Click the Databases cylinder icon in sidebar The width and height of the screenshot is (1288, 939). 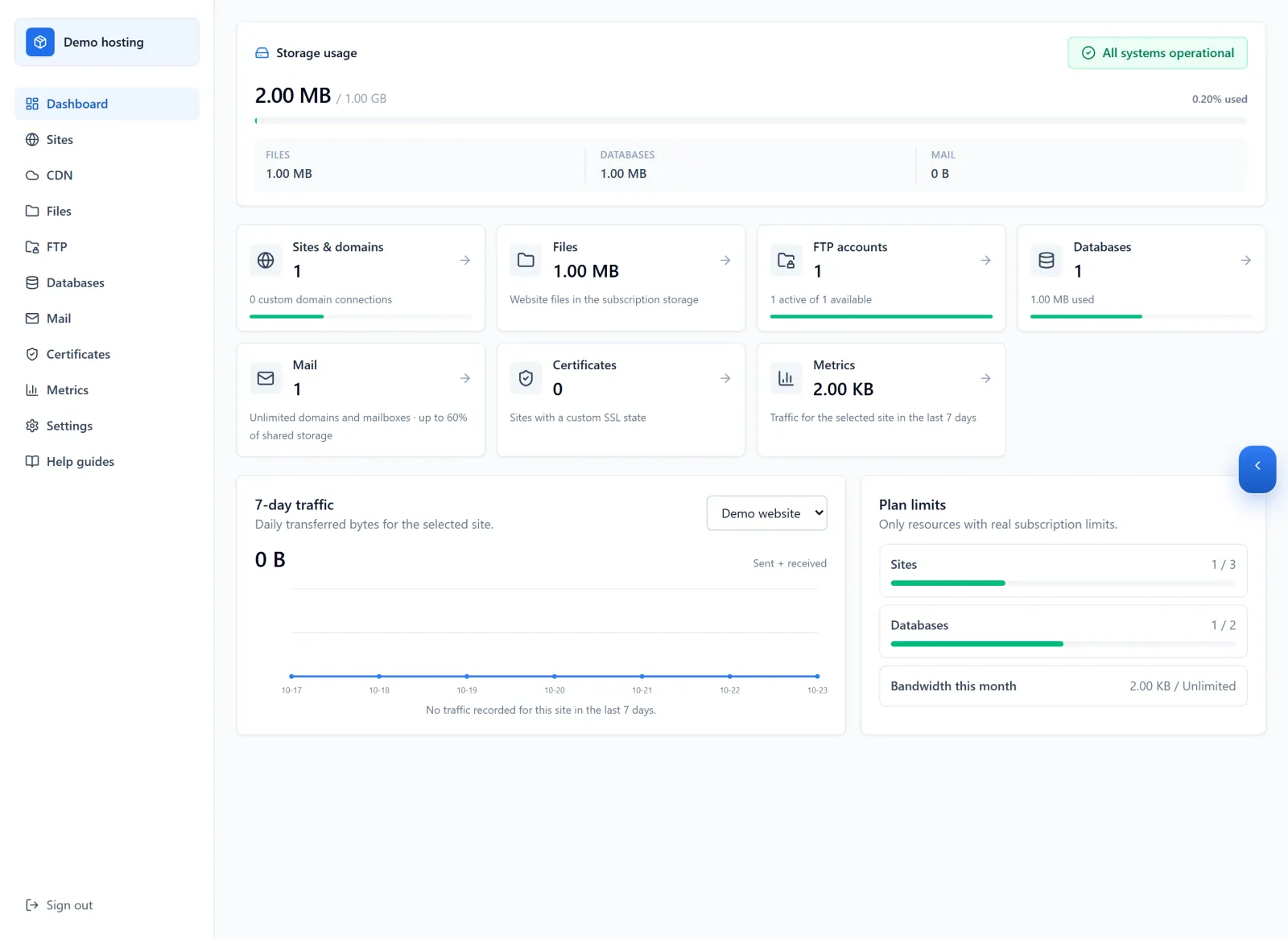click(32, 282)
